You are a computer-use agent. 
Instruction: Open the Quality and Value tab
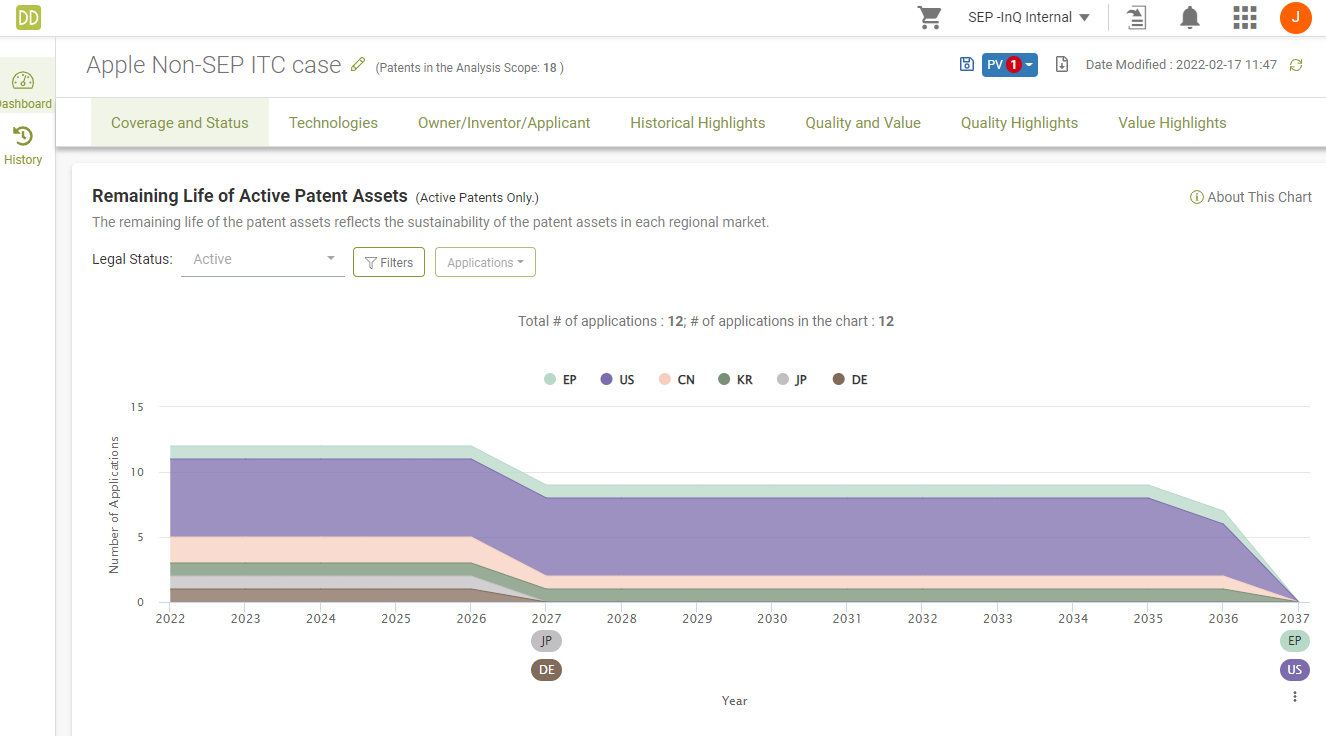(x=863, y=123)
